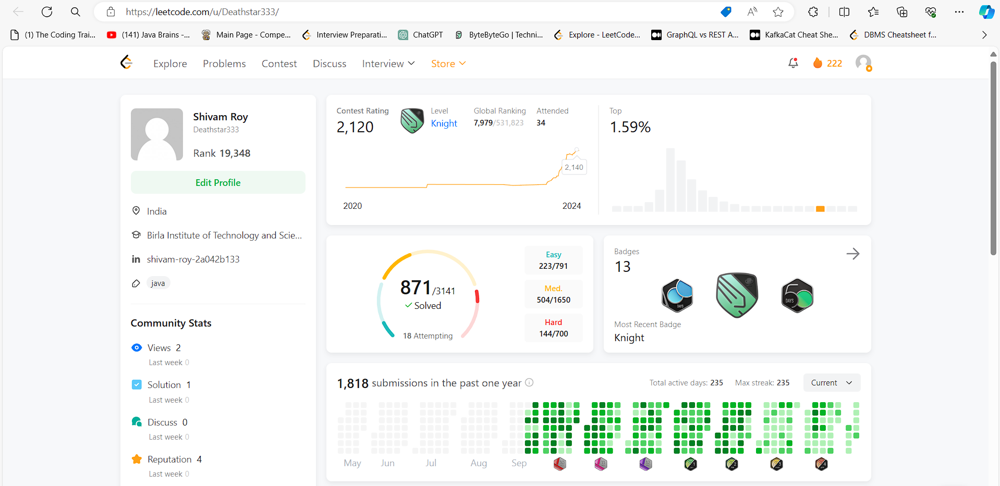Viewport: 1000px width, 486px height.
Task: Expand the Interview dropdown menu
Action: (x=388, y=64)
